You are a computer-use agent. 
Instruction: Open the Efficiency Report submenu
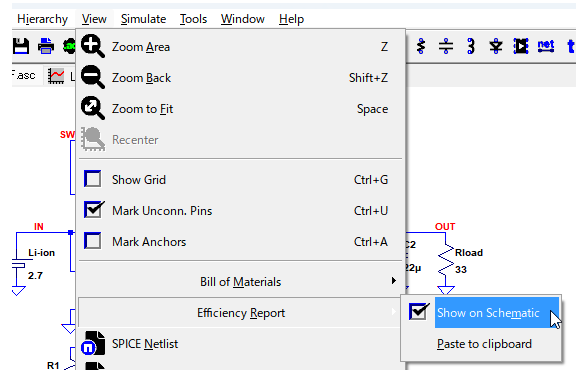[x=240, y=313]
